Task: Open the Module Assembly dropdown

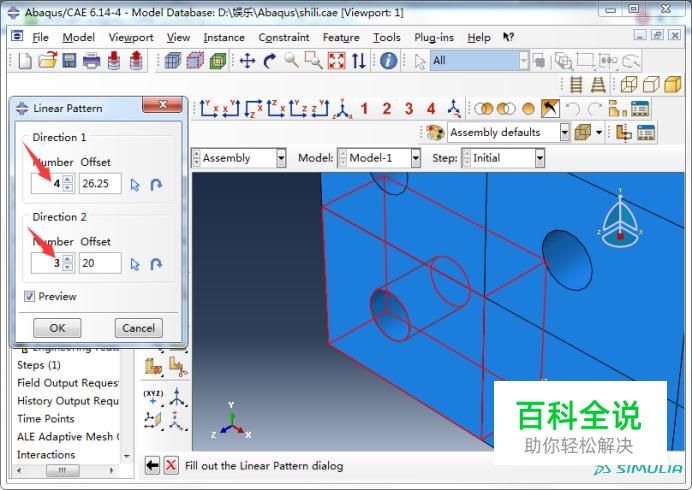Action: click(281, 158)
